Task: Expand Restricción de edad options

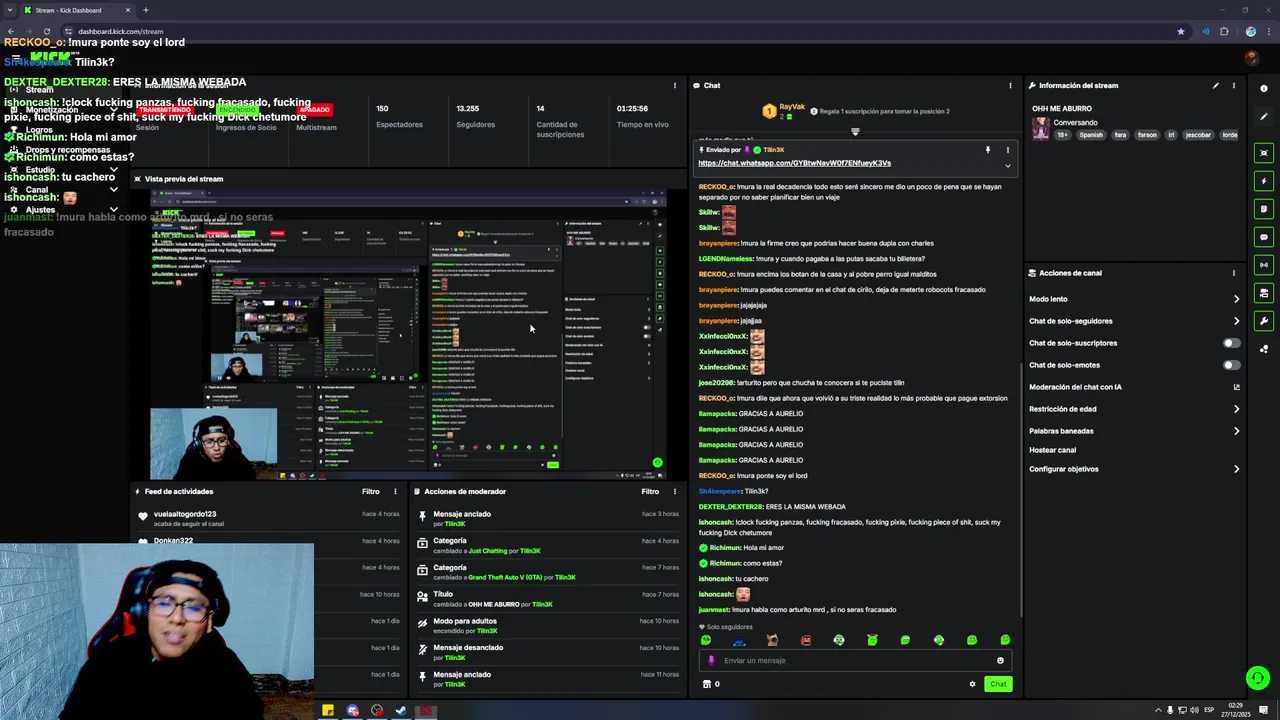Action: (1236, 409)
